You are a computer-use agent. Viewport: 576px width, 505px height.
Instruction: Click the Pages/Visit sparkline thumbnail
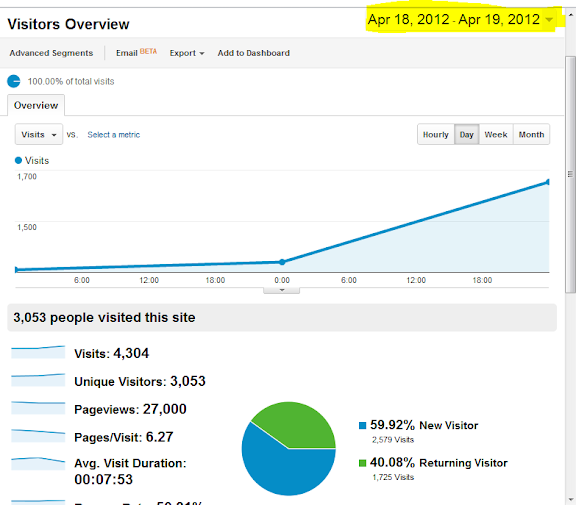click(38, 436)
